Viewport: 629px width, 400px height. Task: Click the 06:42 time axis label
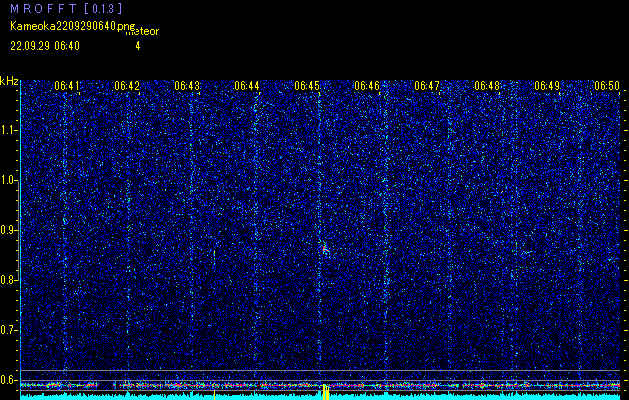point(127,85)
